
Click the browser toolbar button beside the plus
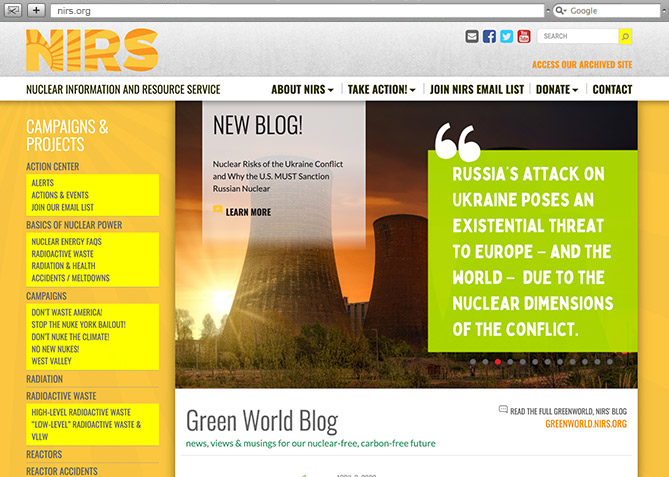(x=13, y=10)
